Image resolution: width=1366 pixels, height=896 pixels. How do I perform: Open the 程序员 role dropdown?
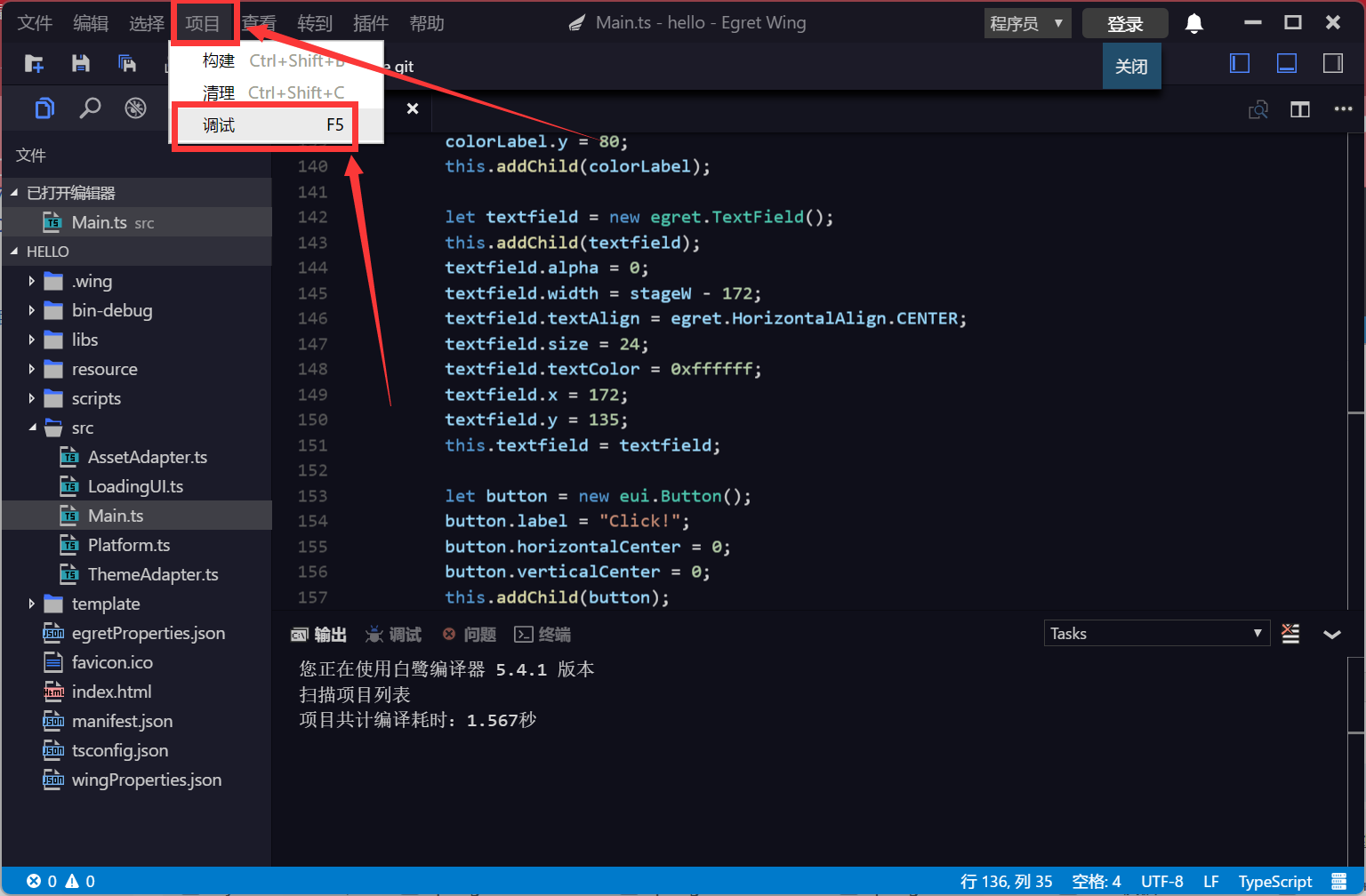click(x=1027, y=24)
